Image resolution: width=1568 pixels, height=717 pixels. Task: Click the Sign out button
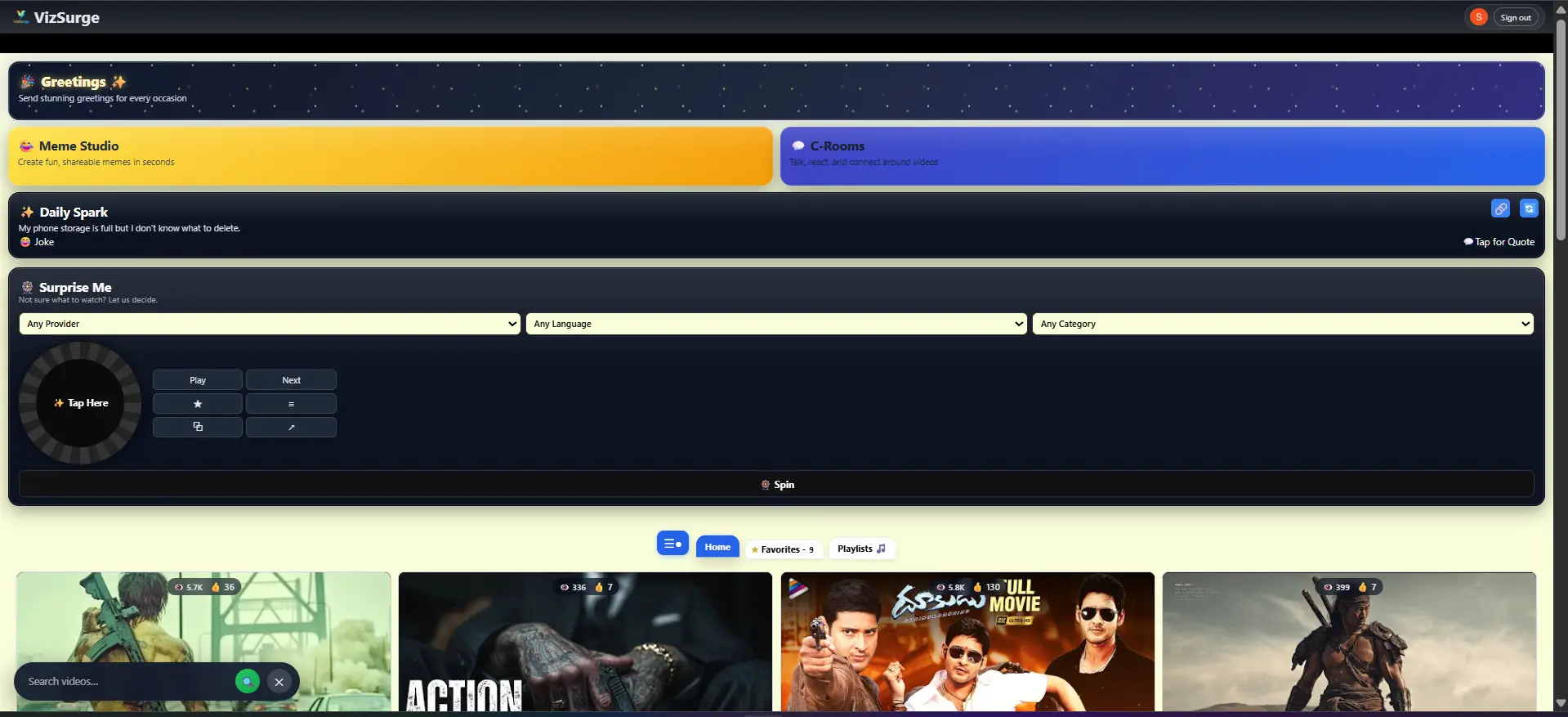1516,17
